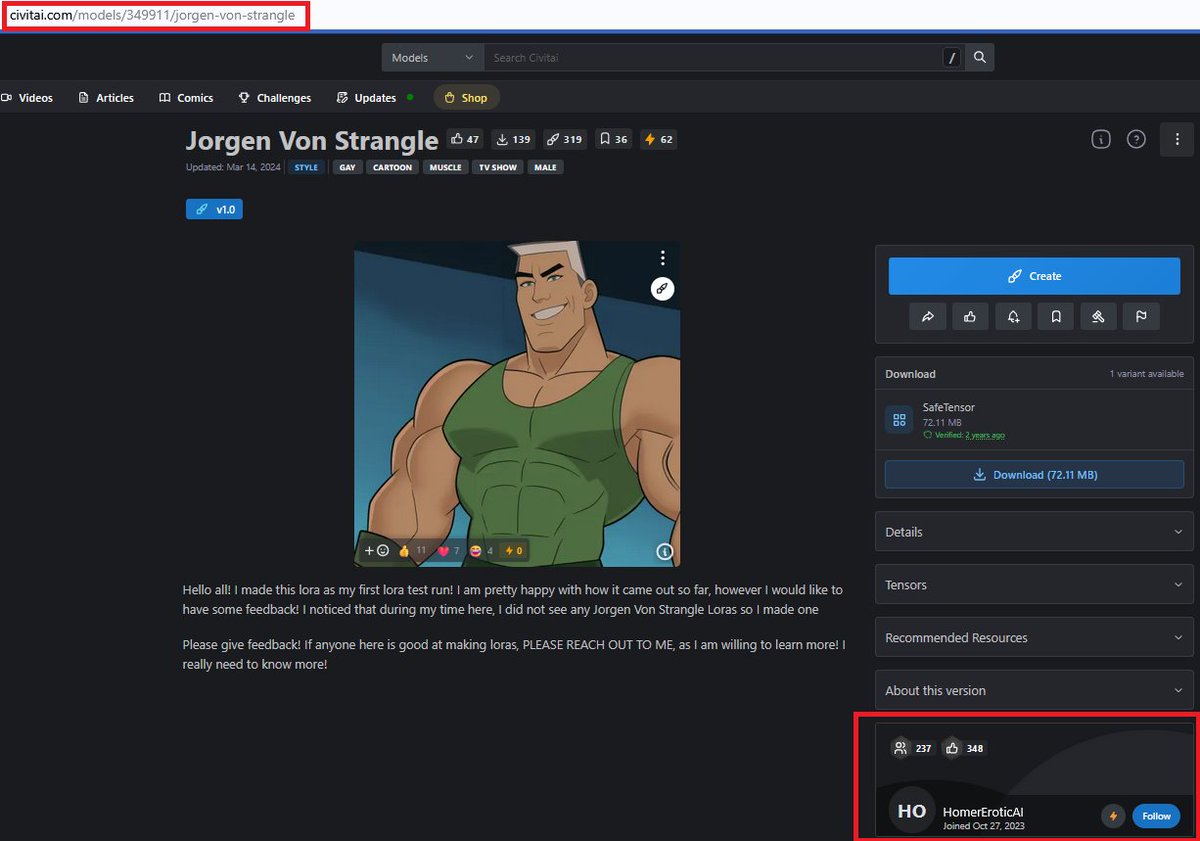Select the TV SHOW tag
This screenshot has width=1200, height=841.
(x=497, y=167)
